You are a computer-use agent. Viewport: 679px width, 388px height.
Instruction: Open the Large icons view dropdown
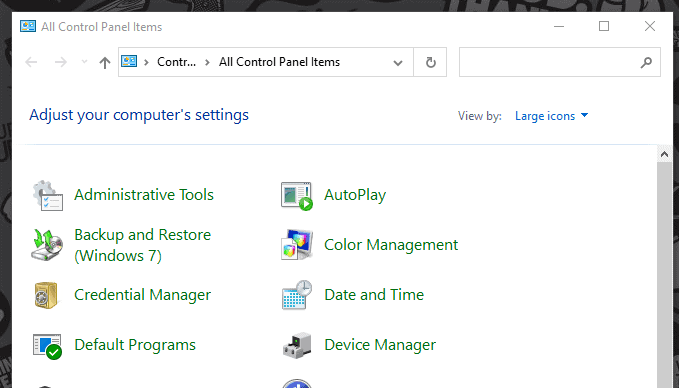[x=551, y=116]
